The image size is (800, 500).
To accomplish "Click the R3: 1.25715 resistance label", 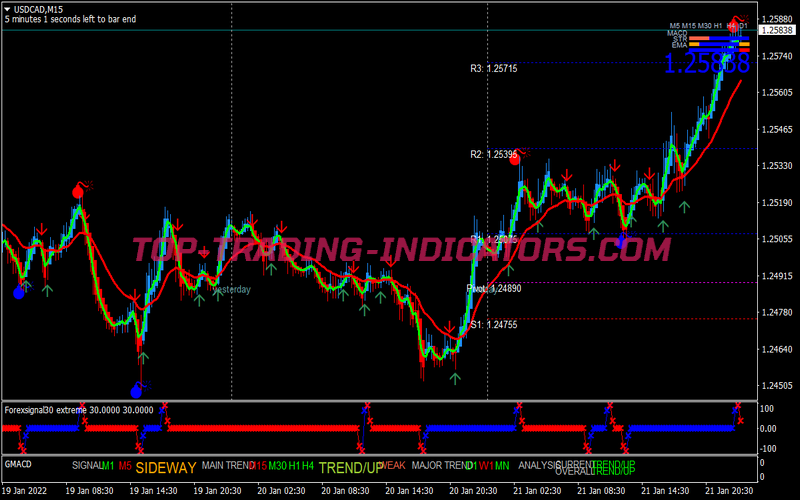I will 494,68.
